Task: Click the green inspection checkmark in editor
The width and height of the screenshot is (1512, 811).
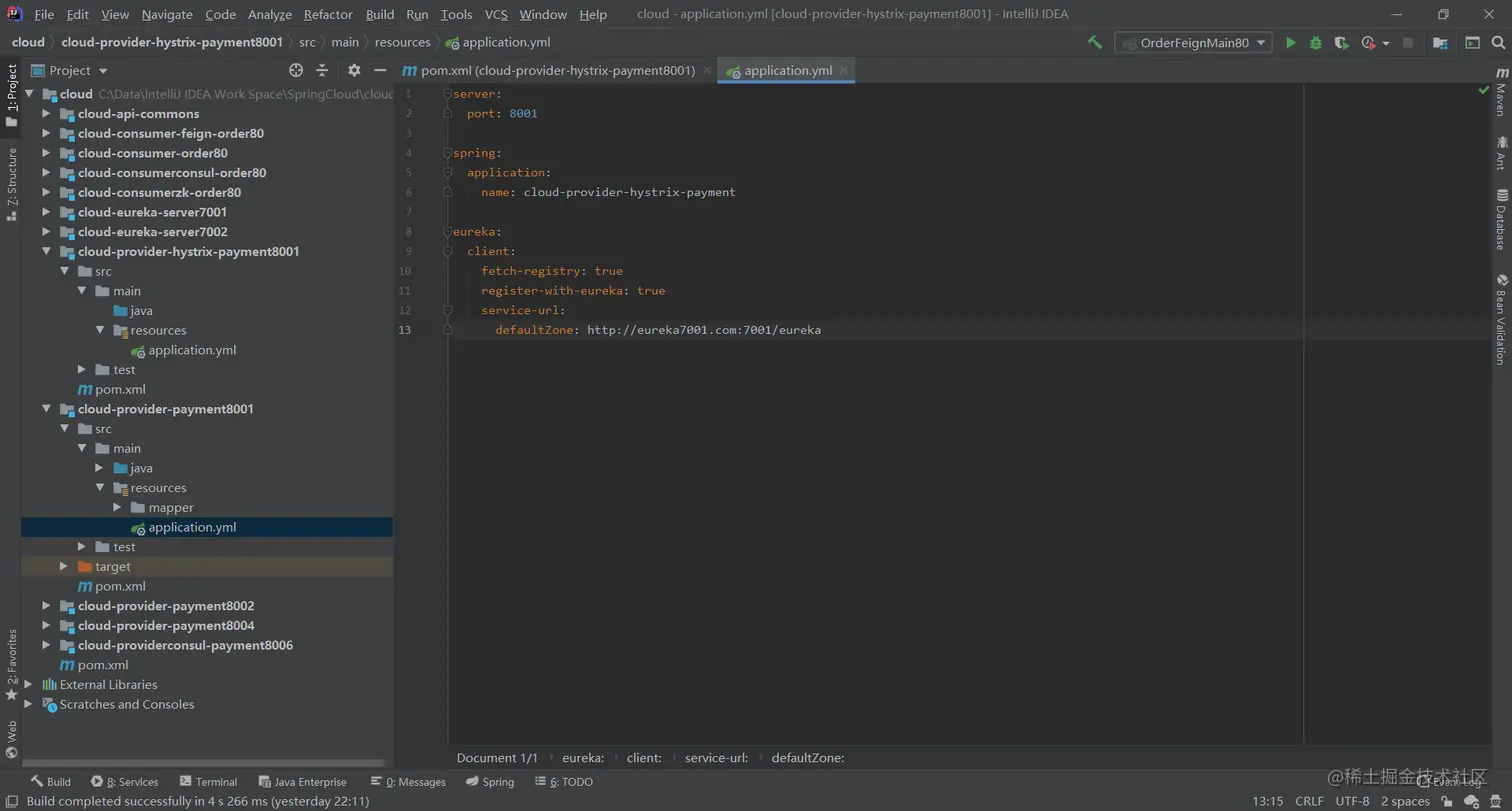Action: [x=1484, y=90]
